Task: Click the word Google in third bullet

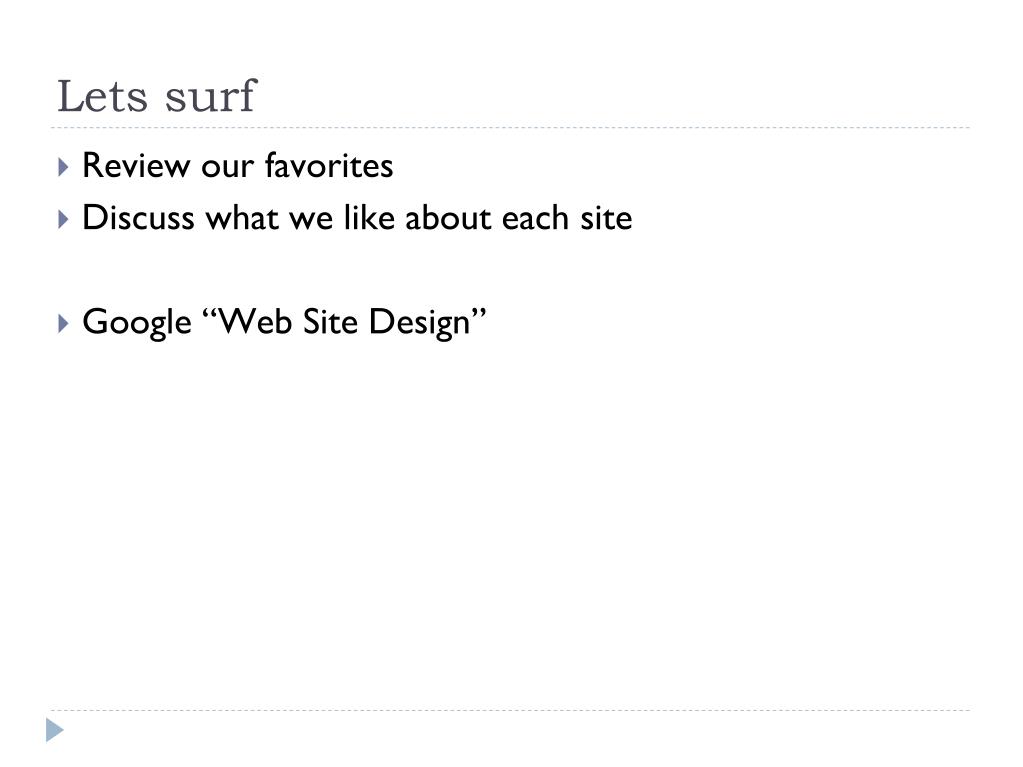Action: (x=137, y=323)
